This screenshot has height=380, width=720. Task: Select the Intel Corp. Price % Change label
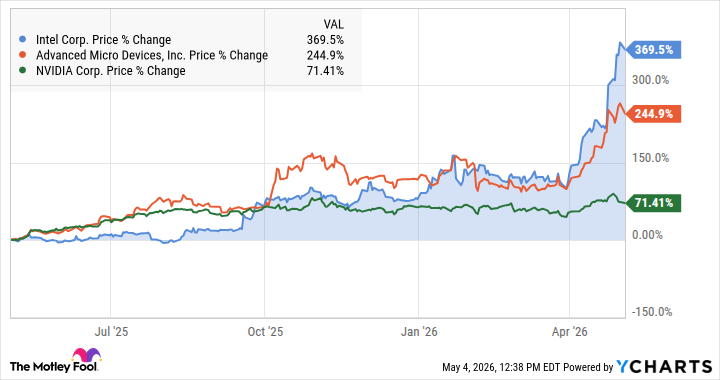[103, 40]
